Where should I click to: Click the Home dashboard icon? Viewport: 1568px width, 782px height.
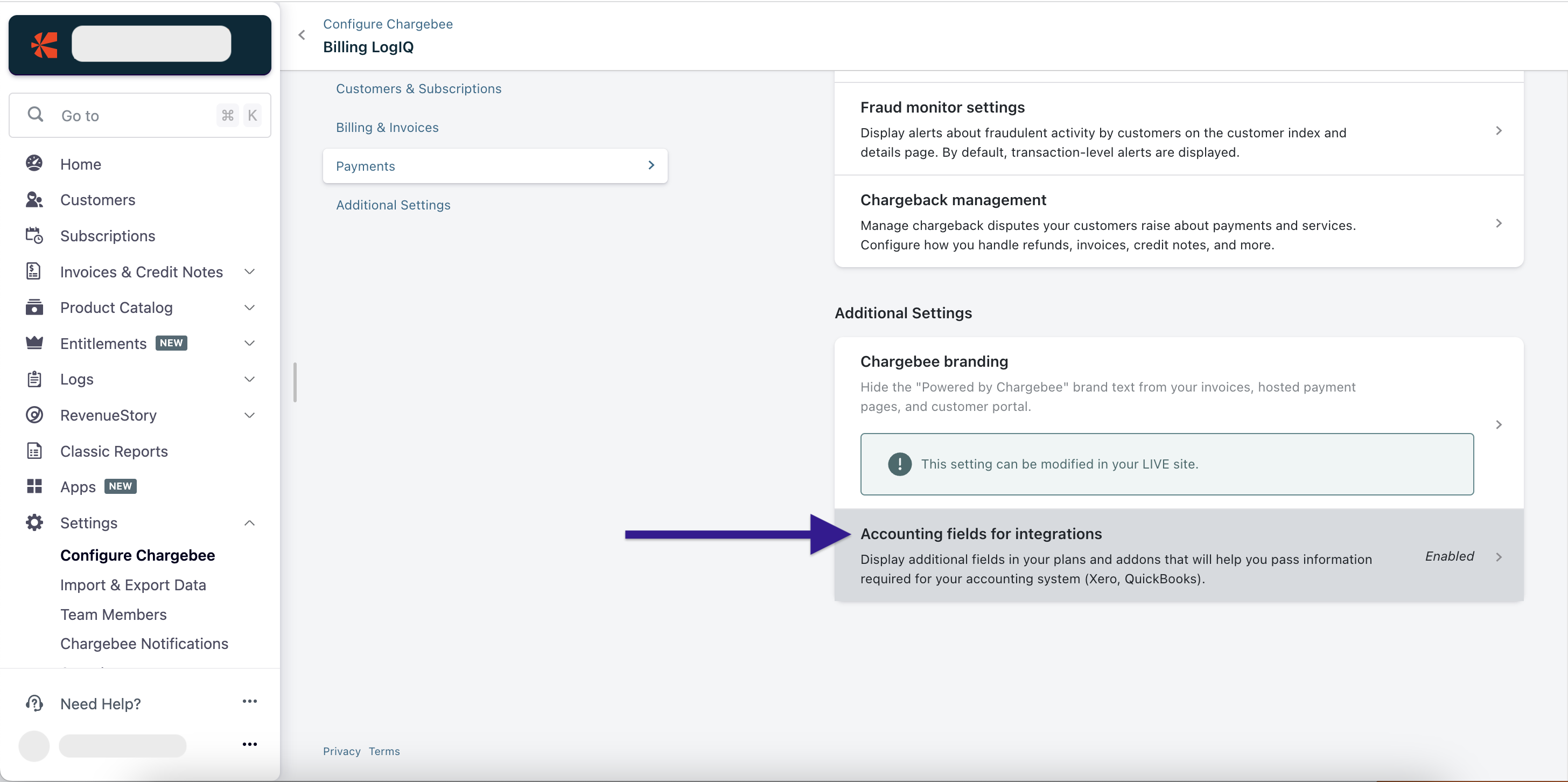tap(34, 163)
